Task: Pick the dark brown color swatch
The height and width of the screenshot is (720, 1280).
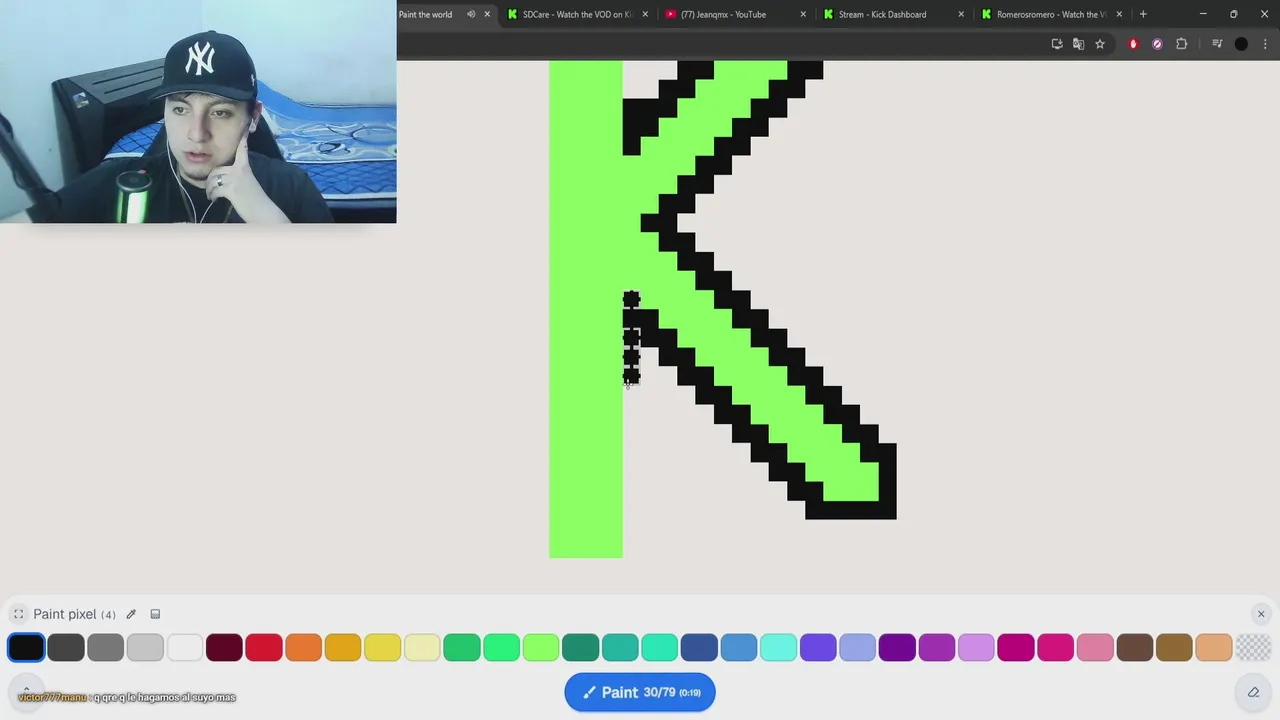Action: (x=1135, y=647)
